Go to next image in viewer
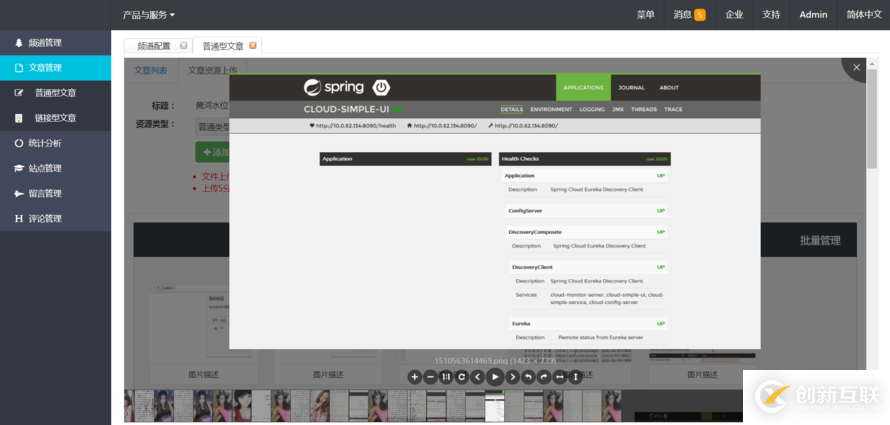The image size is (890, 425). (x=513, y=377)
